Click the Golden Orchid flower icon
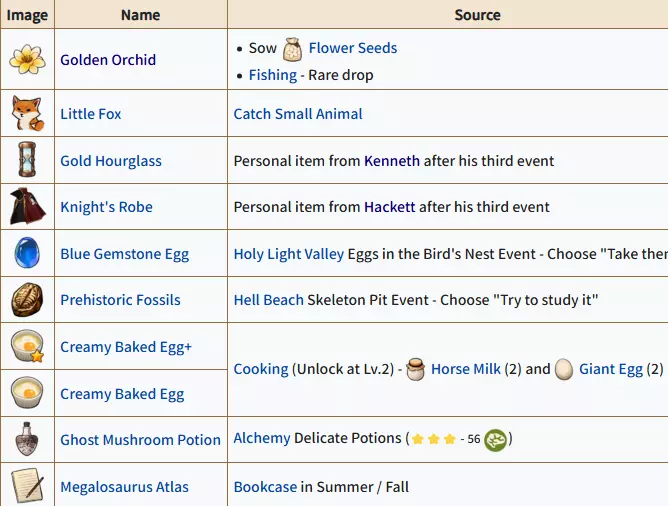Image resolution: width=668 pixels, height=506 pixels. 27,60
